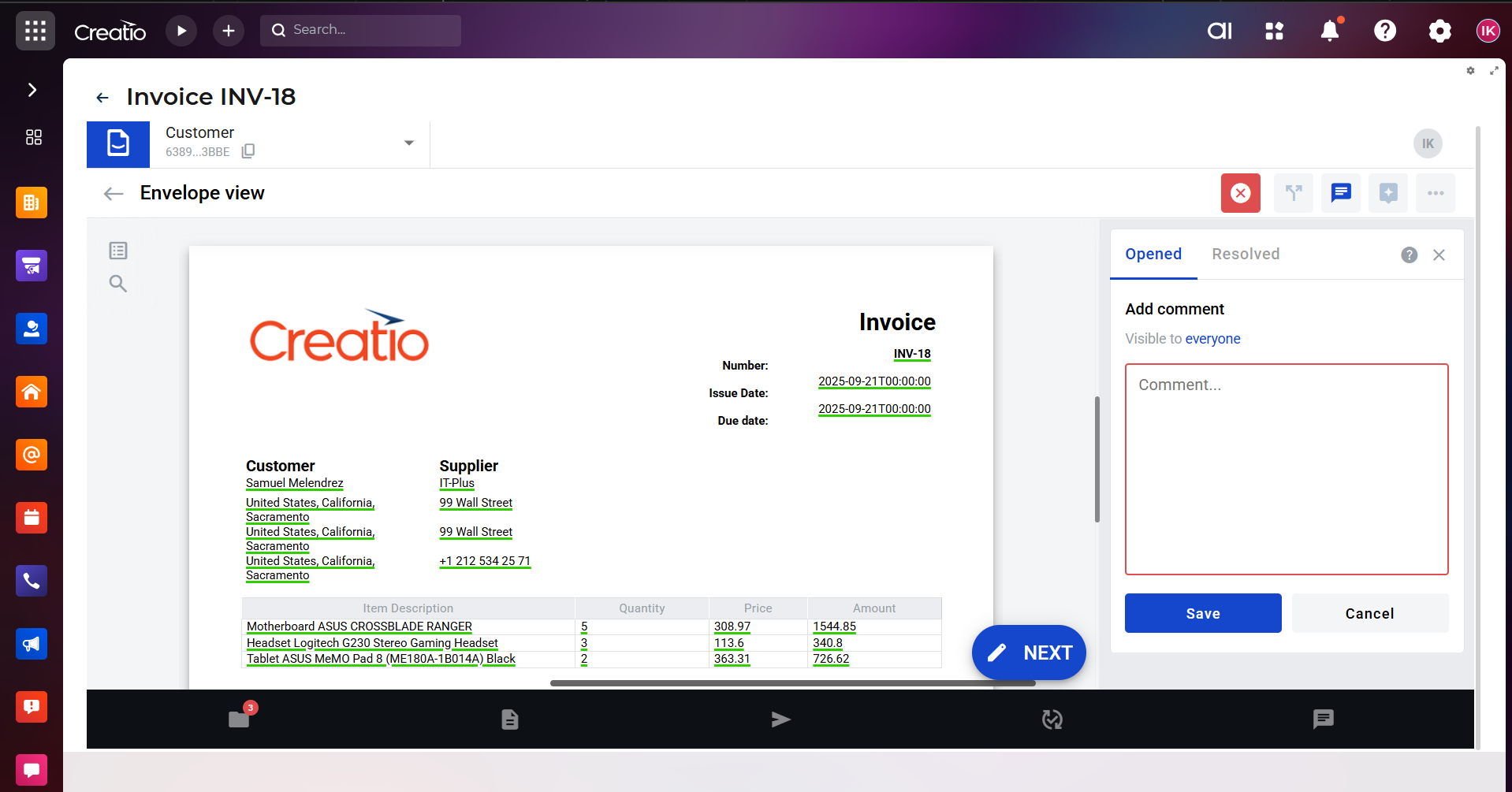Open the Creatio AI assistant icon
Viewport: 1512px width, 792px height.
[1219, 31]
